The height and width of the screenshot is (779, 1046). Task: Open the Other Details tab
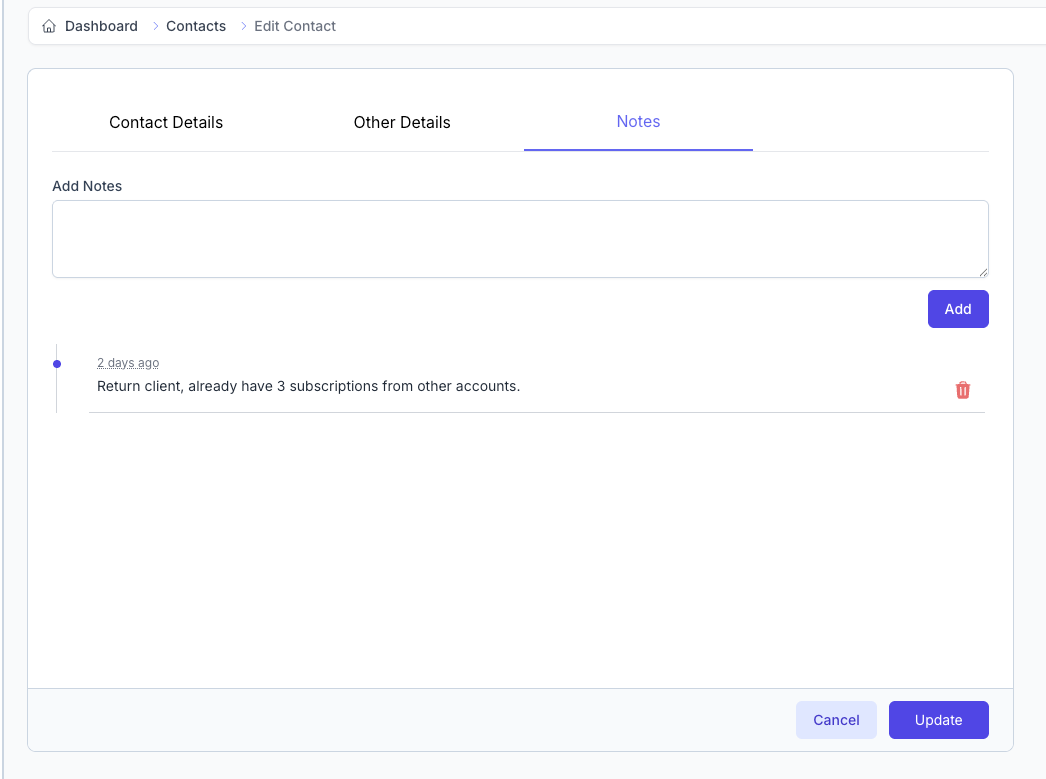[x=402, y=122]
